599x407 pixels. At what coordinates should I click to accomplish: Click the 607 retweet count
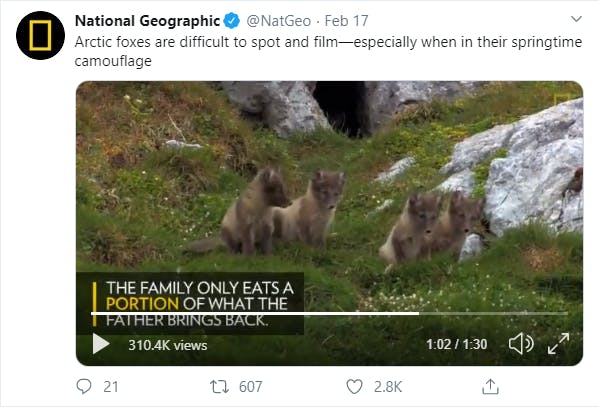point(251,387)
